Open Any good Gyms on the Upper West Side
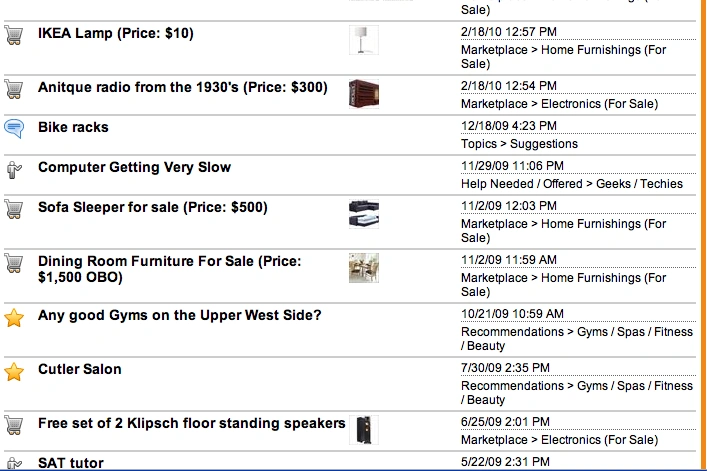Image resolution: width=707 pixels, height=471 pixels. 179,315
